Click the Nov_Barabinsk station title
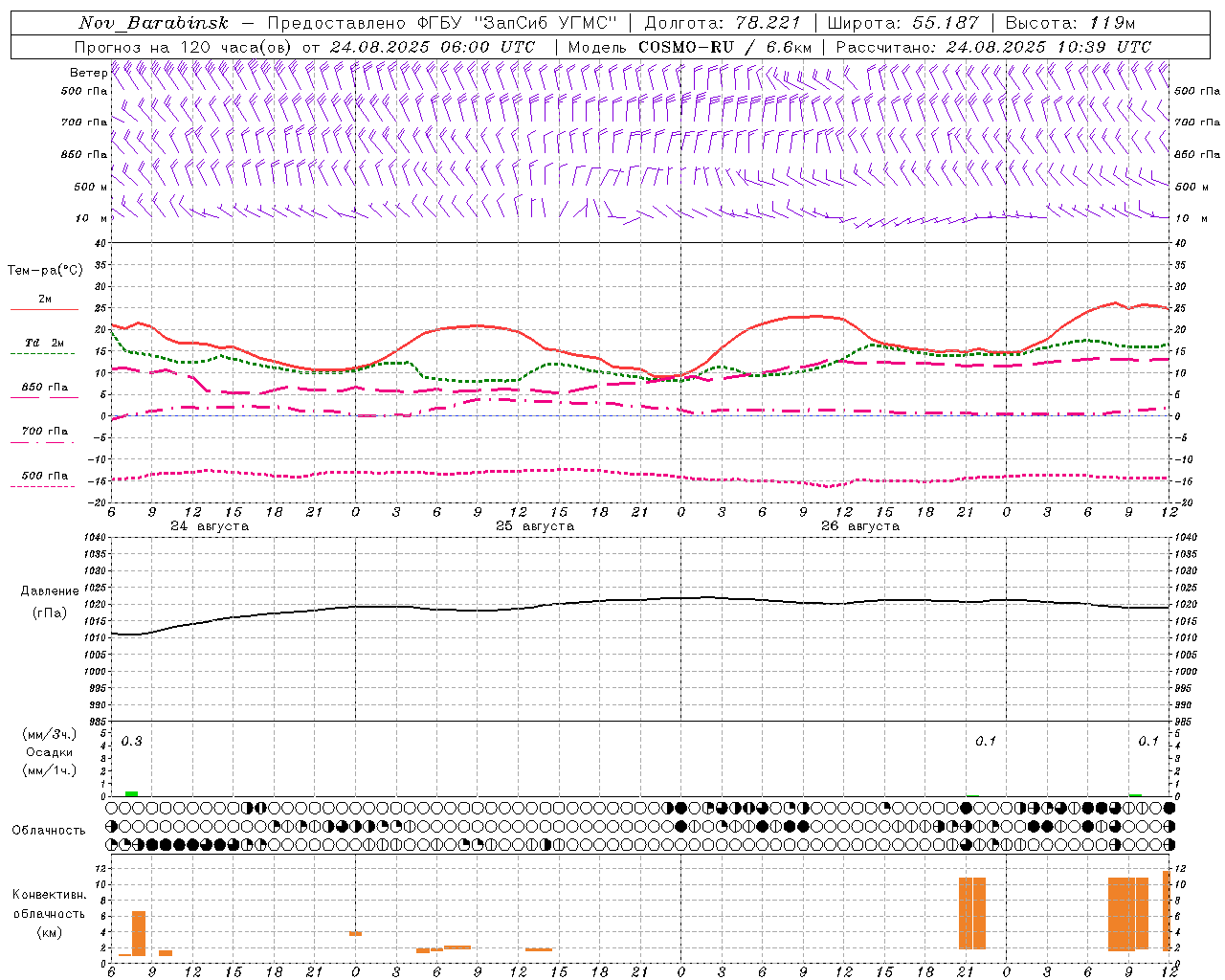This screenshot has width=1225, height=980. [153, 23]
